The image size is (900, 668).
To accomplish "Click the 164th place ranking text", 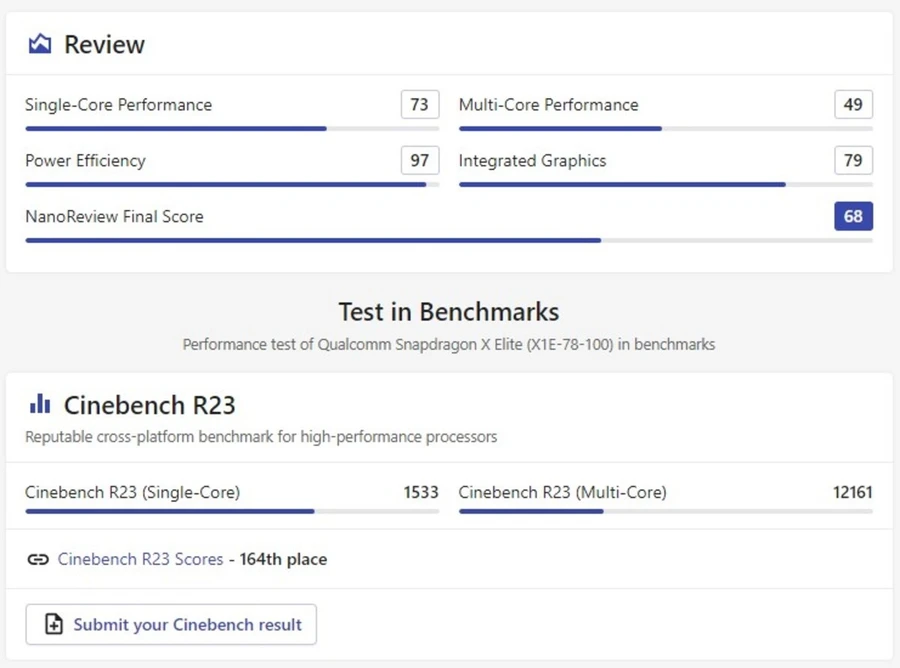I will click(284, 559).
